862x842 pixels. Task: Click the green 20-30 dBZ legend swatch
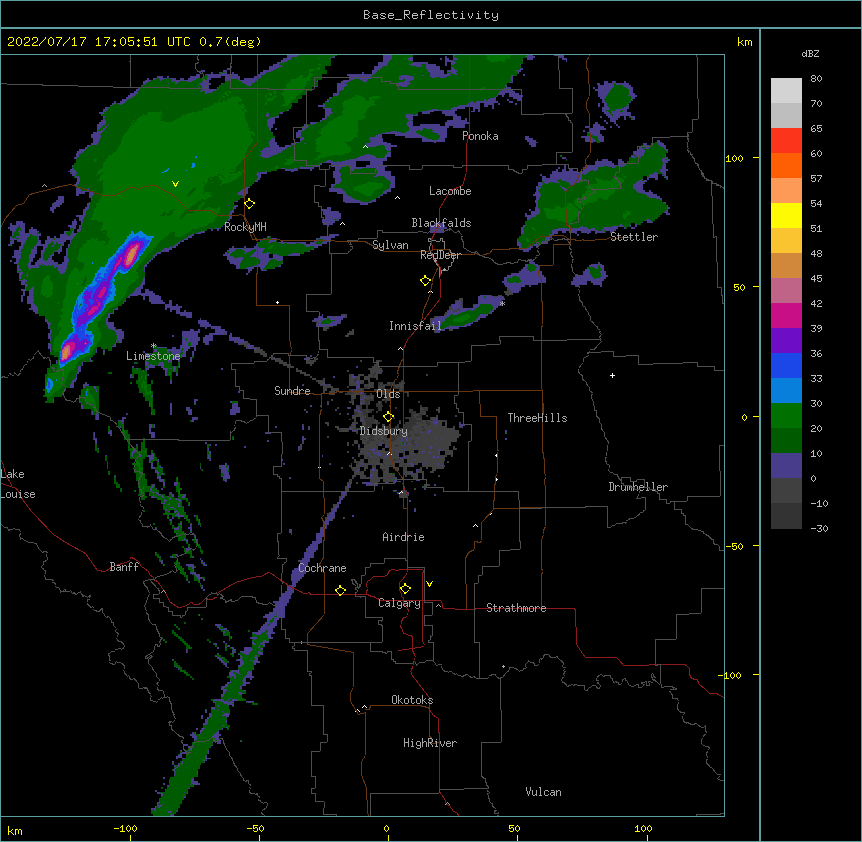(786, 416)
